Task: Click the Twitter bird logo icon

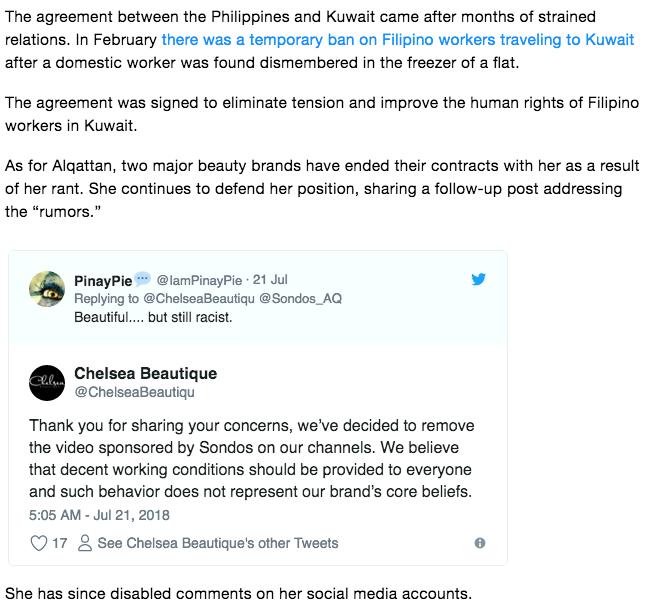Action: coord(479,279)
